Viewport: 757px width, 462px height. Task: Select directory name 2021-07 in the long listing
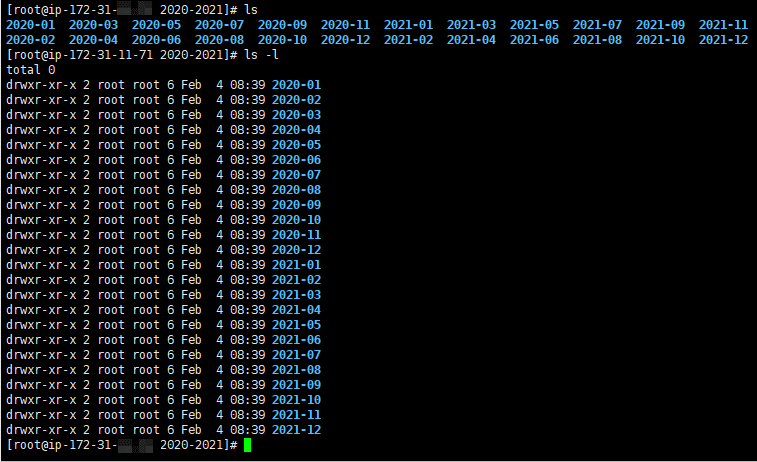pyautogui.click(x=296, y=355)
